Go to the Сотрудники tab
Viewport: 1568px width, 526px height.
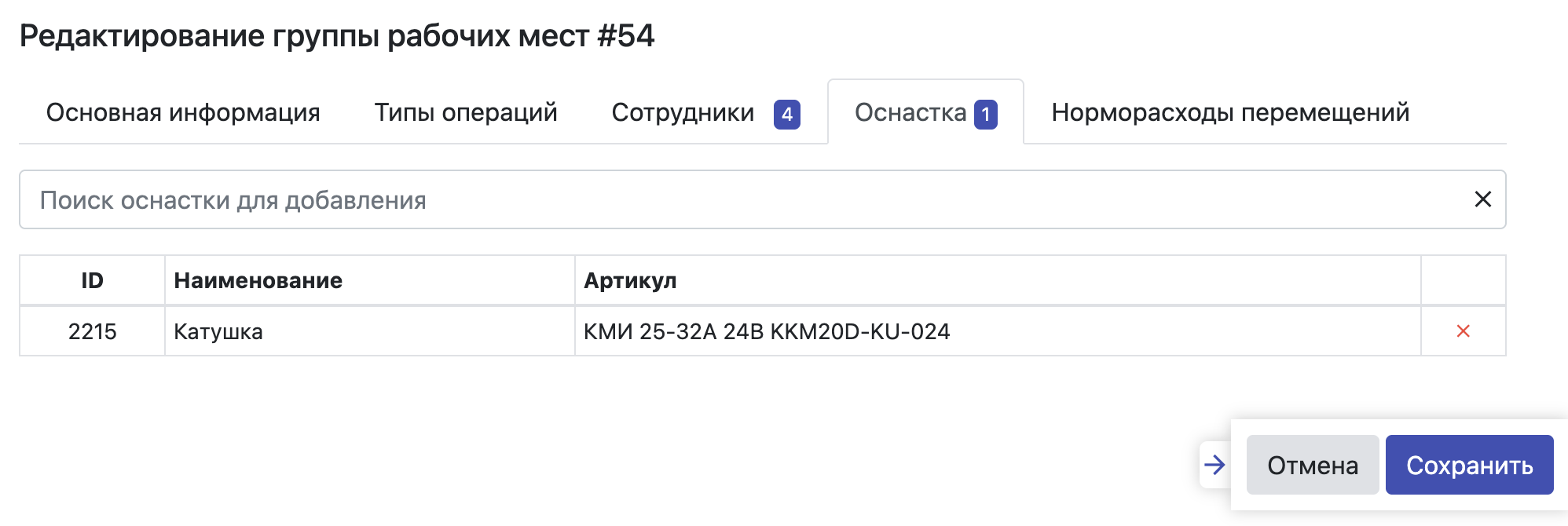(683, 112)
